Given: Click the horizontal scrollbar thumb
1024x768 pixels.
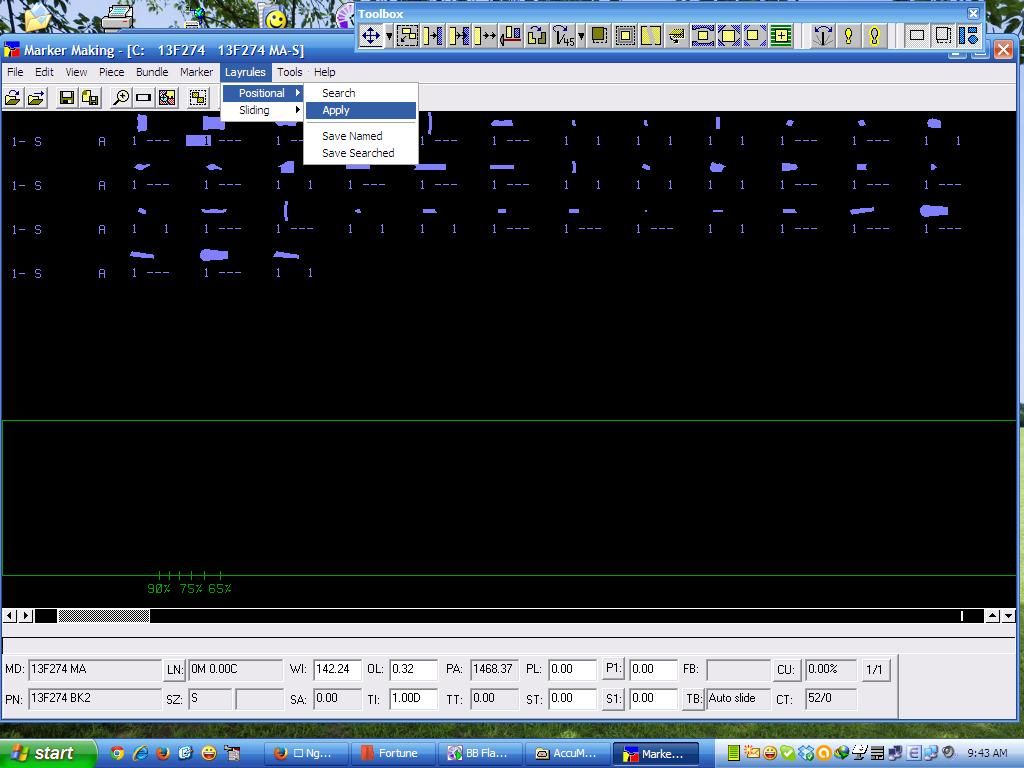Looking at the screenshot, I should coord(104,615).
